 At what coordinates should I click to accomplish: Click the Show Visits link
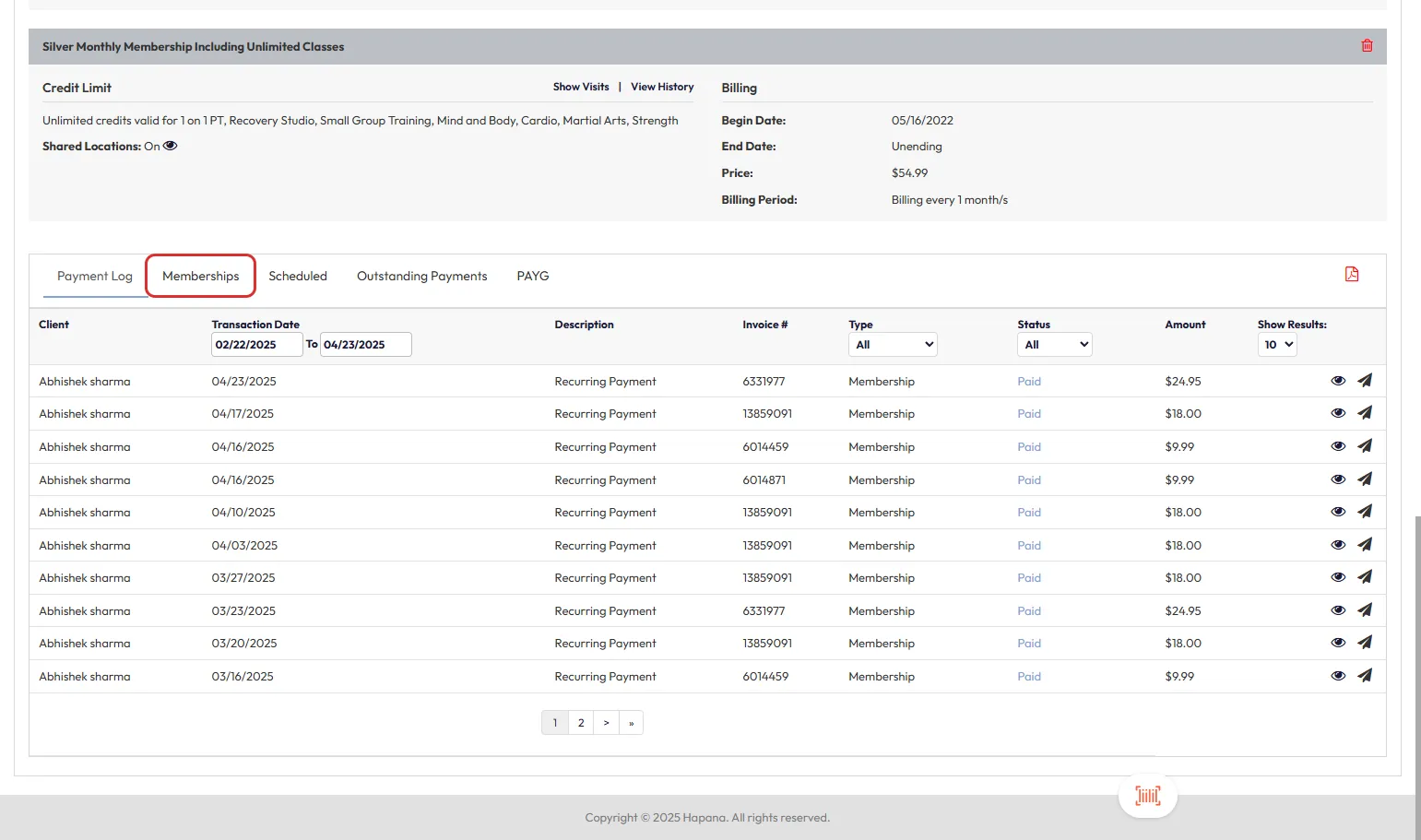tap(580, 87)
